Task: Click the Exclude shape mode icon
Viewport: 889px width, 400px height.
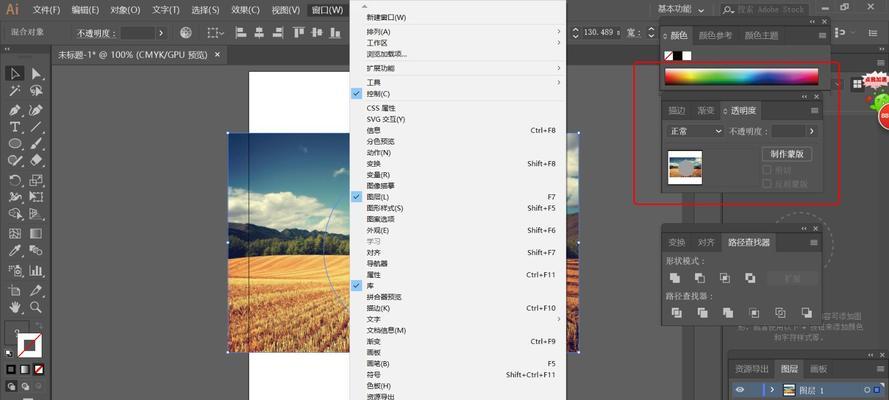Action: (x=750, y=278)
